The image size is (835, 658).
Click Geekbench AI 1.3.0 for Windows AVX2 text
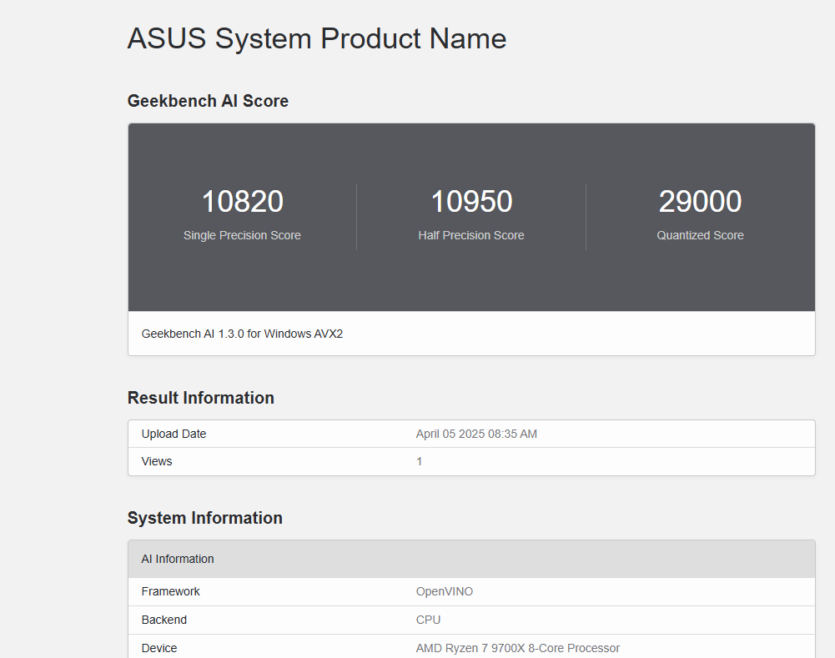242,334
